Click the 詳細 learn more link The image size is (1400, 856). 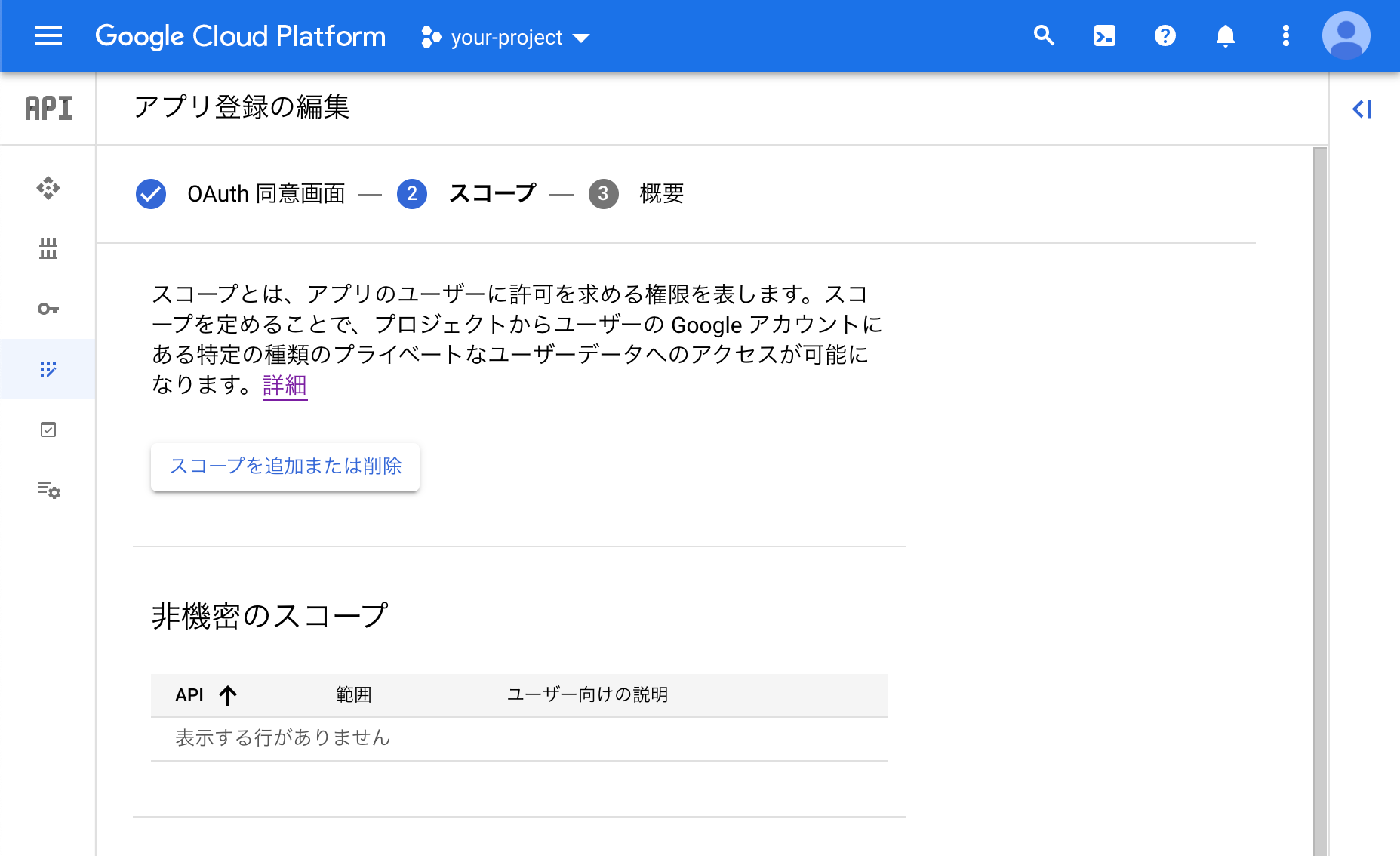(x=285, y=385)
